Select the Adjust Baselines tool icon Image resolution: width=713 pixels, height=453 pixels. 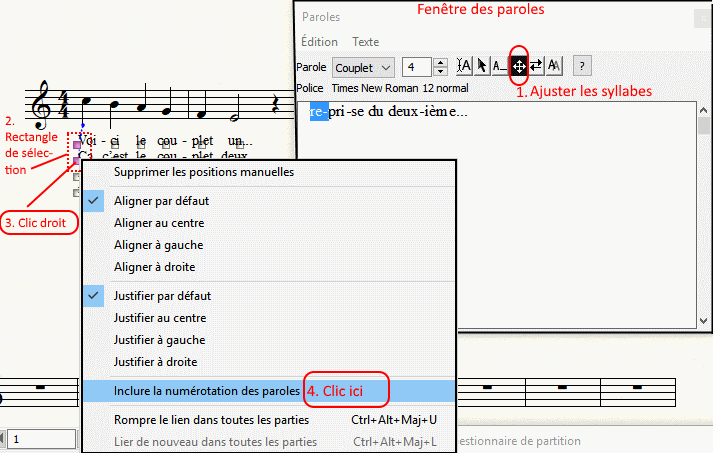tap(500, 67)
